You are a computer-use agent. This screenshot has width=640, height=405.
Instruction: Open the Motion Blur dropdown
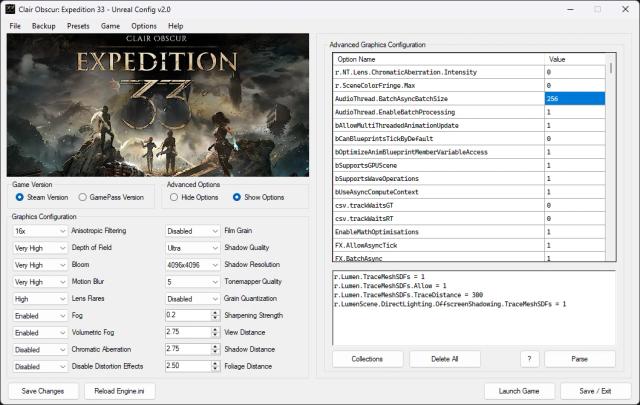click(40, 282)
